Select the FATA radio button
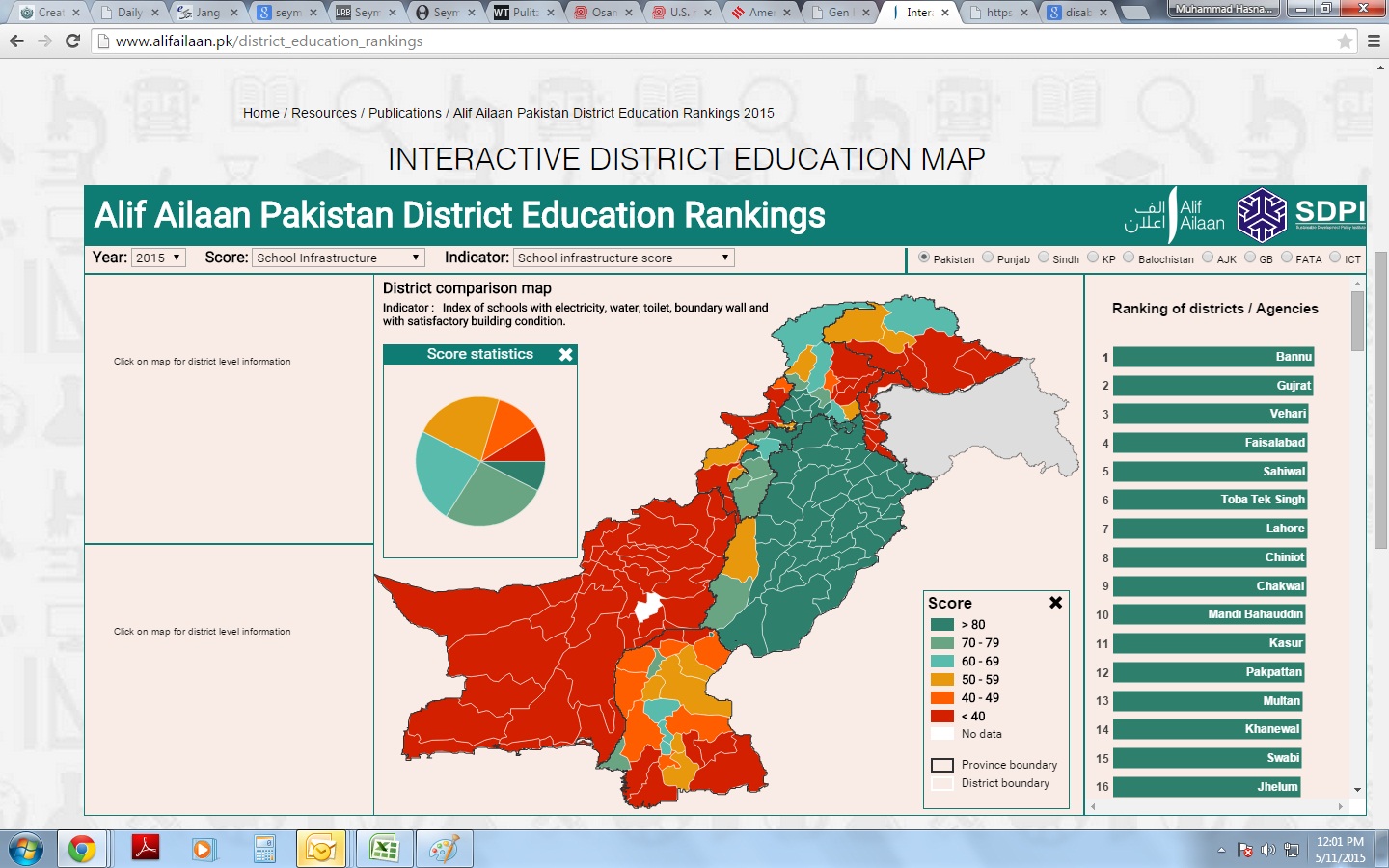The height and width of the screenshot is (868, 1389). [x=1287, y=258]
